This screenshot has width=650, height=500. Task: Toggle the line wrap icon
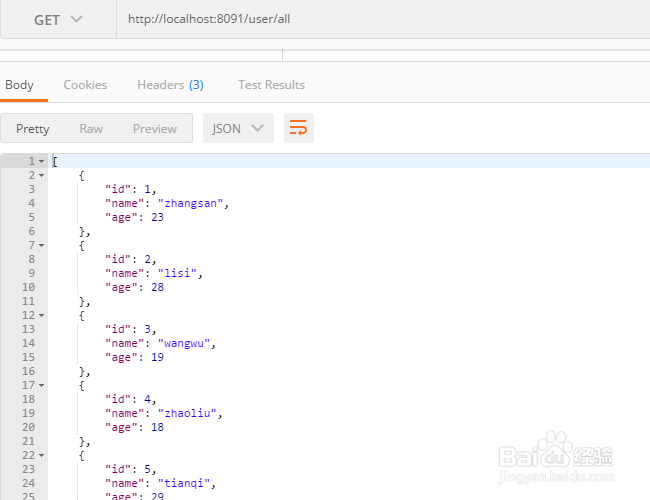tap(298, 128)
